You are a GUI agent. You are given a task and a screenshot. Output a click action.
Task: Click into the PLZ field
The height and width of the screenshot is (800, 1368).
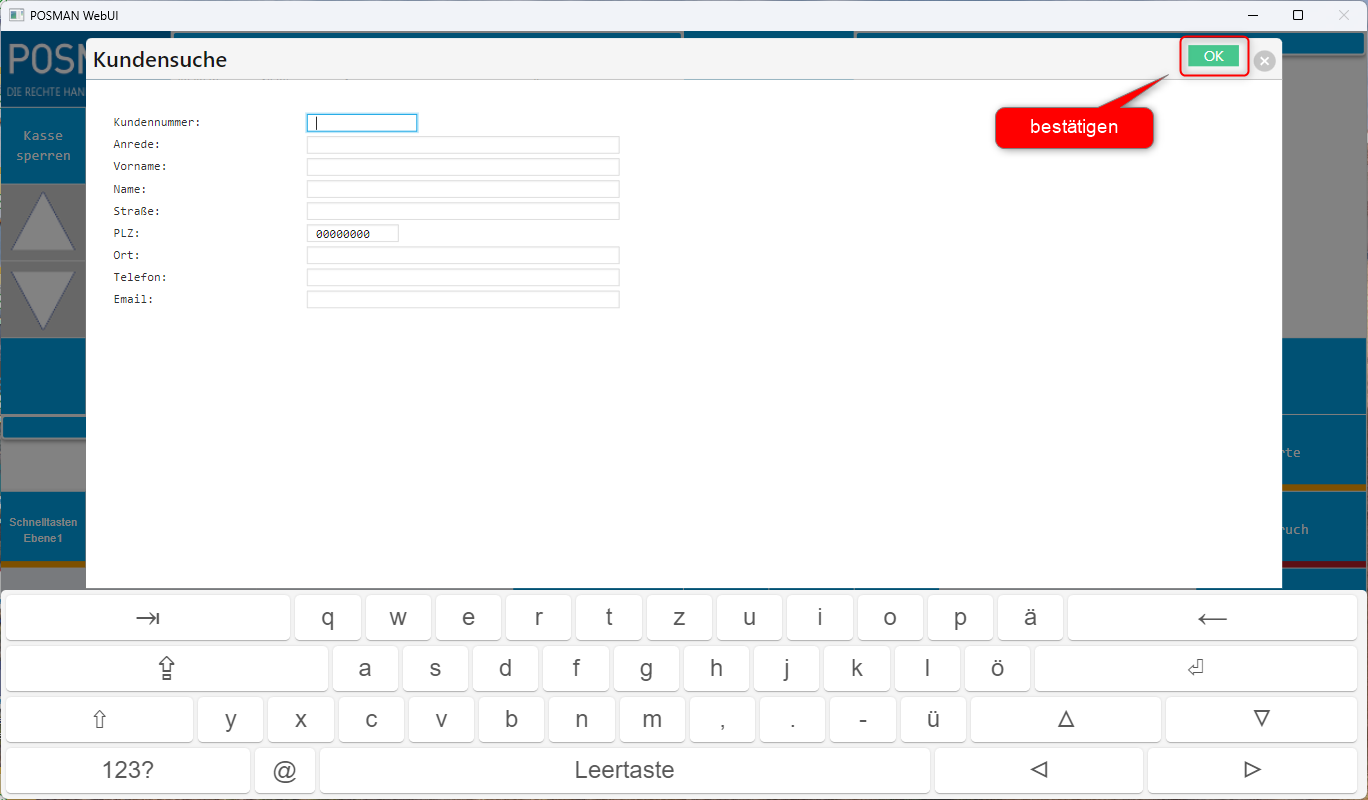pos(352,234)
